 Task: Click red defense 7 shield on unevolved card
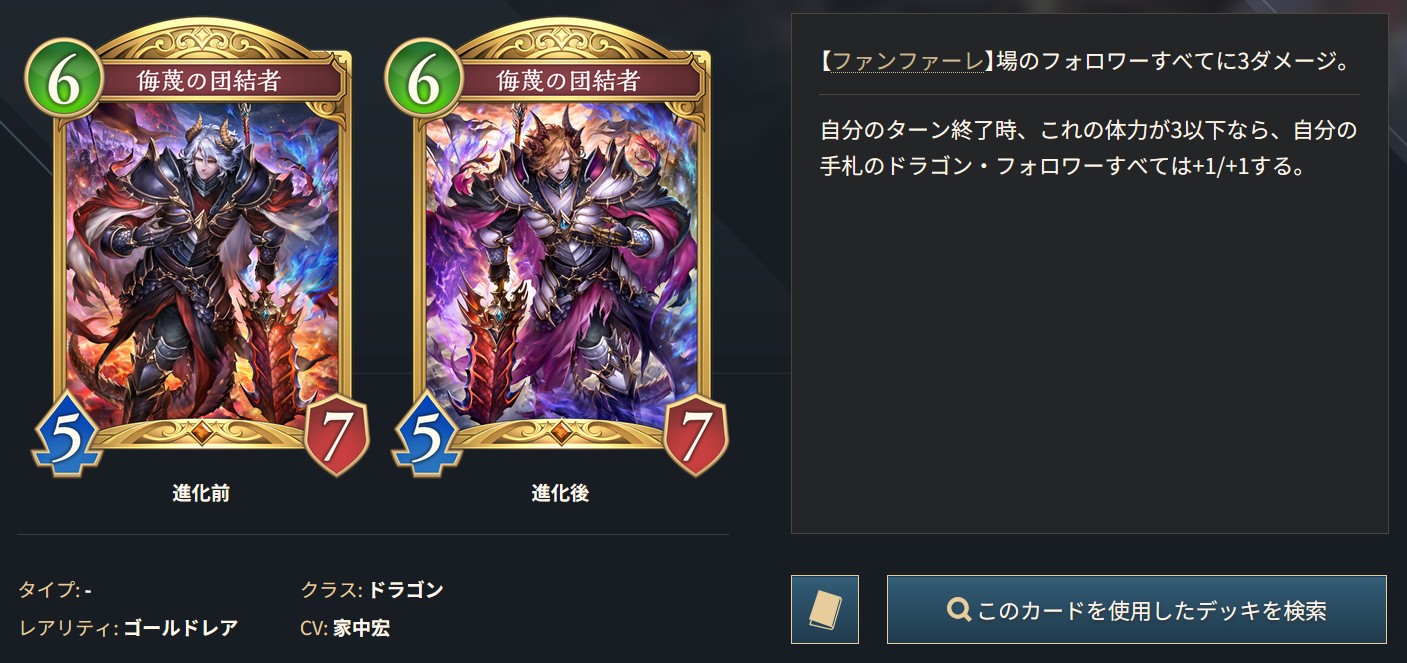pyautogui.click(x=337, y=434)
